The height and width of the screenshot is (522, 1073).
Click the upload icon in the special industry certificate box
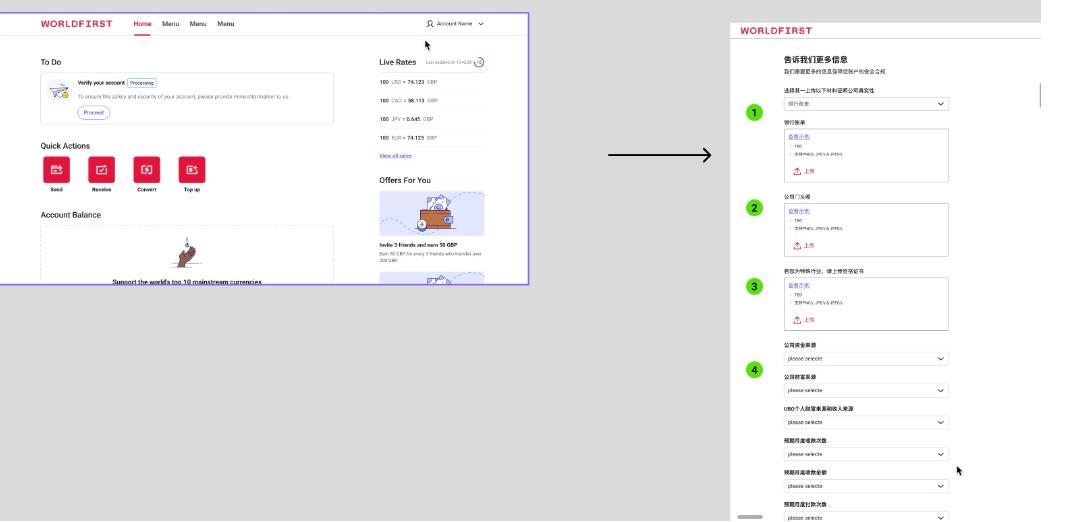(x=797, y=319)
